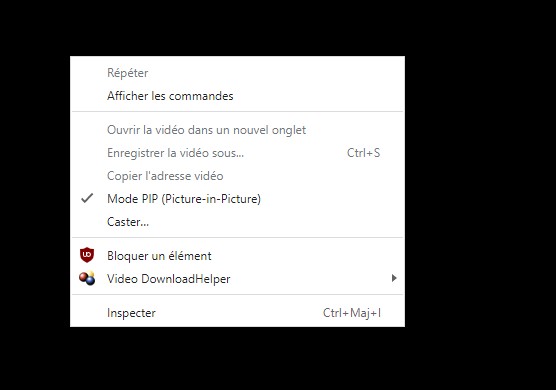Dismiss menu via black area left of it
The height and width of the screenshot is (390, 556).
[35, 191]
